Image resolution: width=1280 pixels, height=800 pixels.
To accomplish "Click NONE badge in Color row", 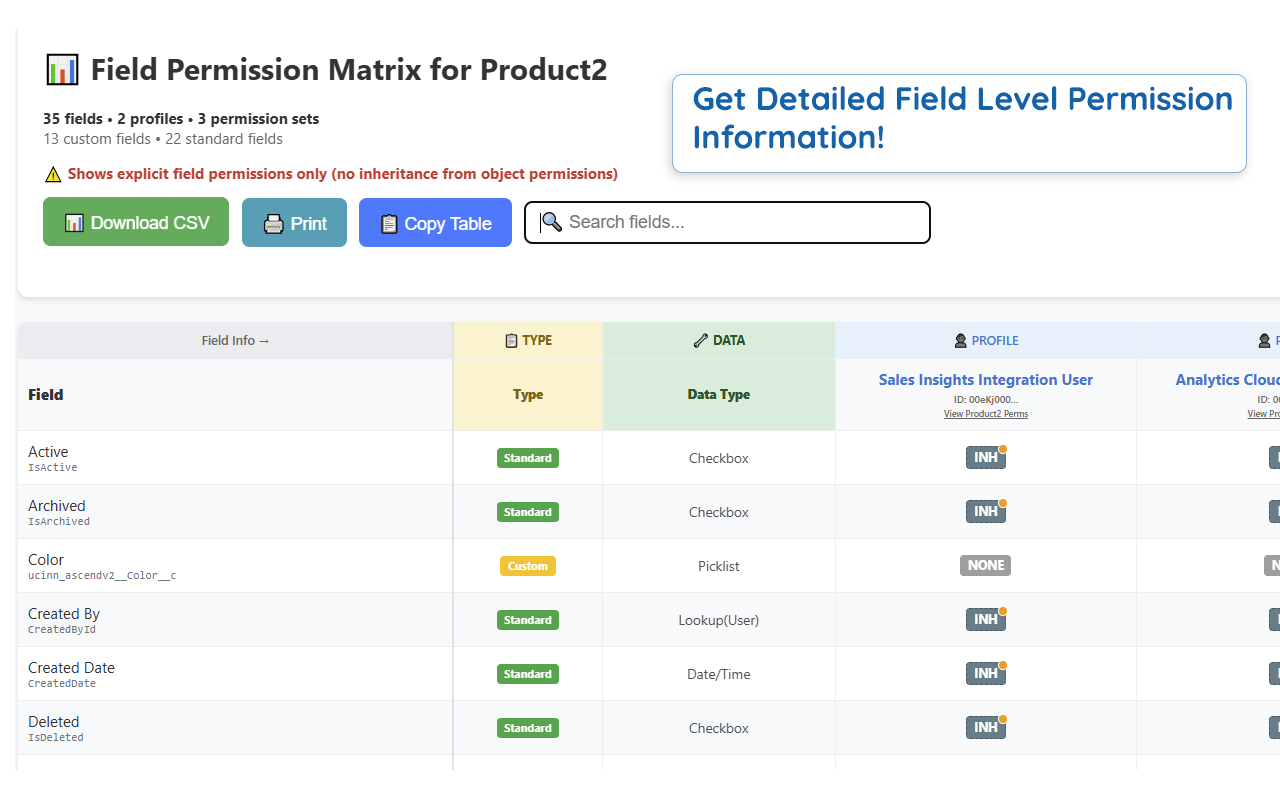I will (x=985, y=566).
